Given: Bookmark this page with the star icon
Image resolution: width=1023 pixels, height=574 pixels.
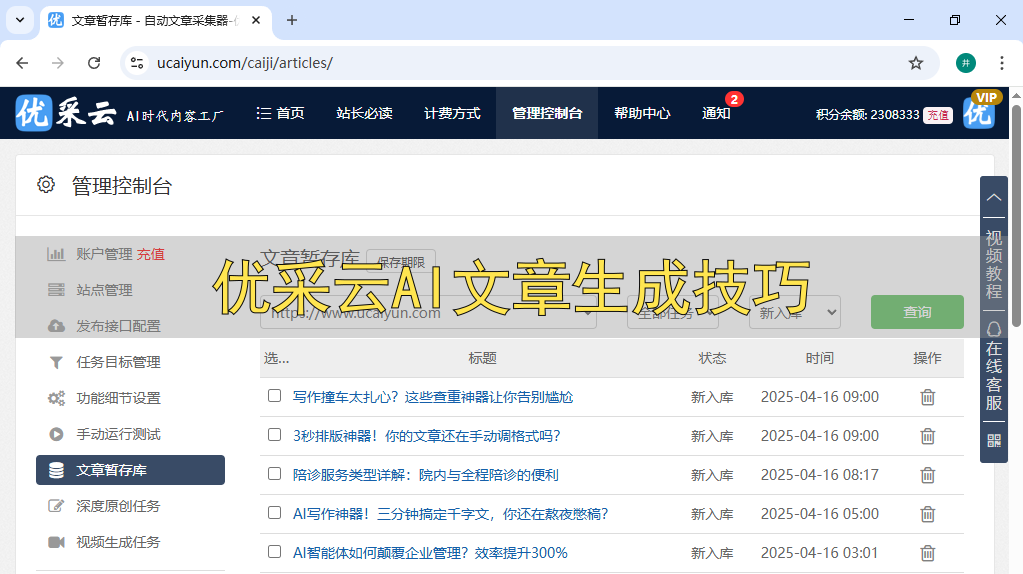Looking at the screenshot, I should pyautogui.click(x=916, y=63).
